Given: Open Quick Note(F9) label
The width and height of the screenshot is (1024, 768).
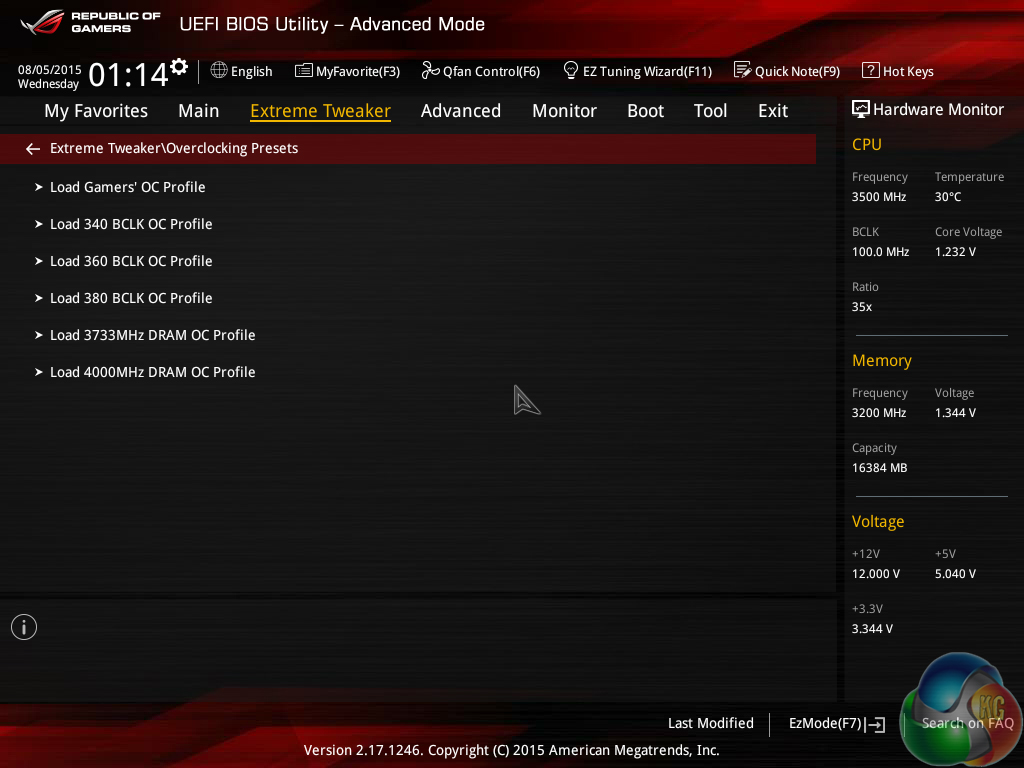Looking at the screenshot, I should click(797, 71).
